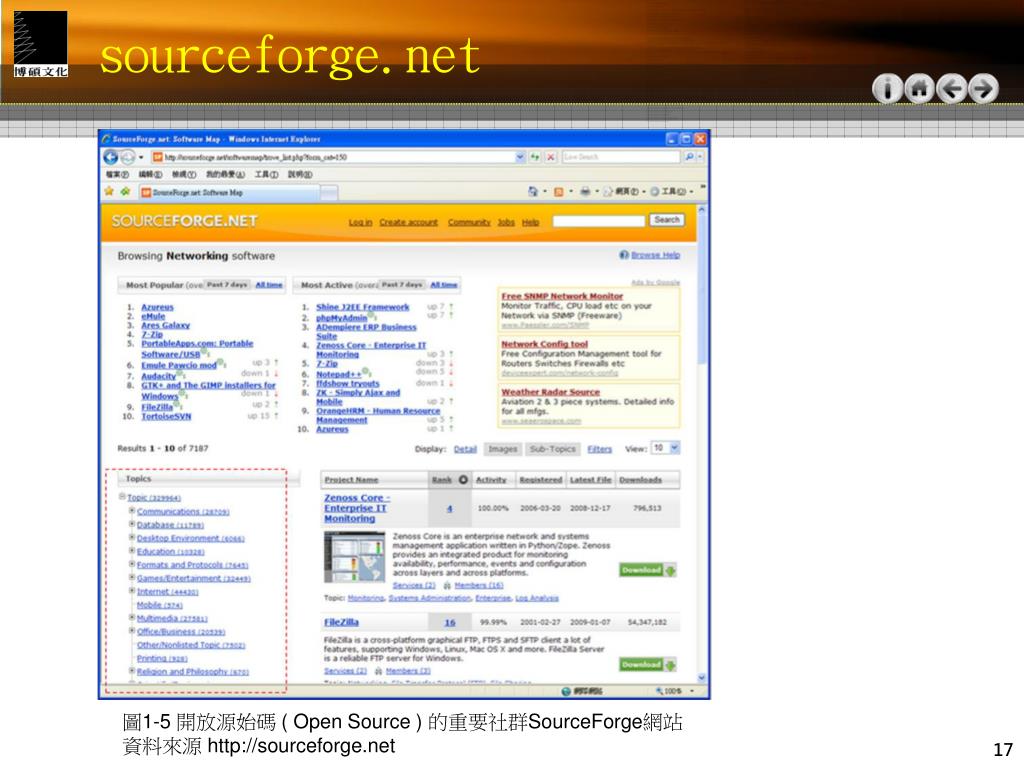
Task: Click the green refresh icon beside address bar
Action: (x=535, y=157)
